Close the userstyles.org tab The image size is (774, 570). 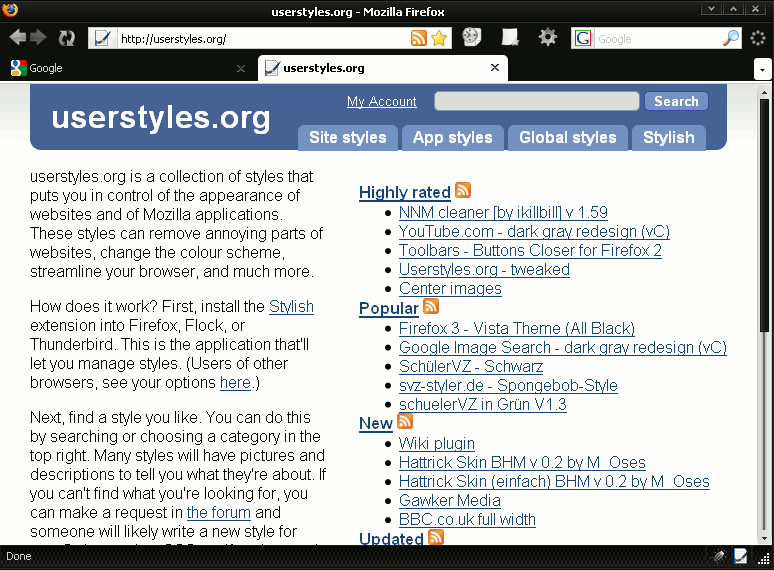coord(495,68)
